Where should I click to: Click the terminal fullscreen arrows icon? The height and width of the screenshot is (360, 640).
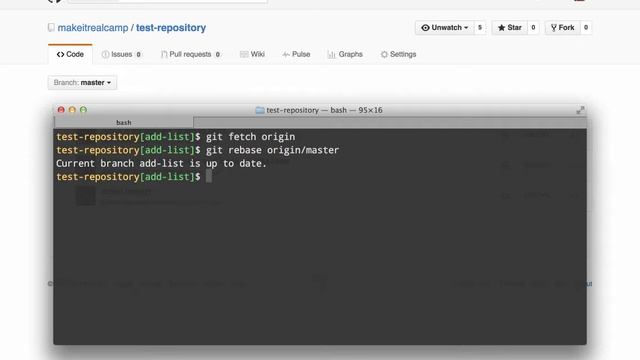point(580,110)
